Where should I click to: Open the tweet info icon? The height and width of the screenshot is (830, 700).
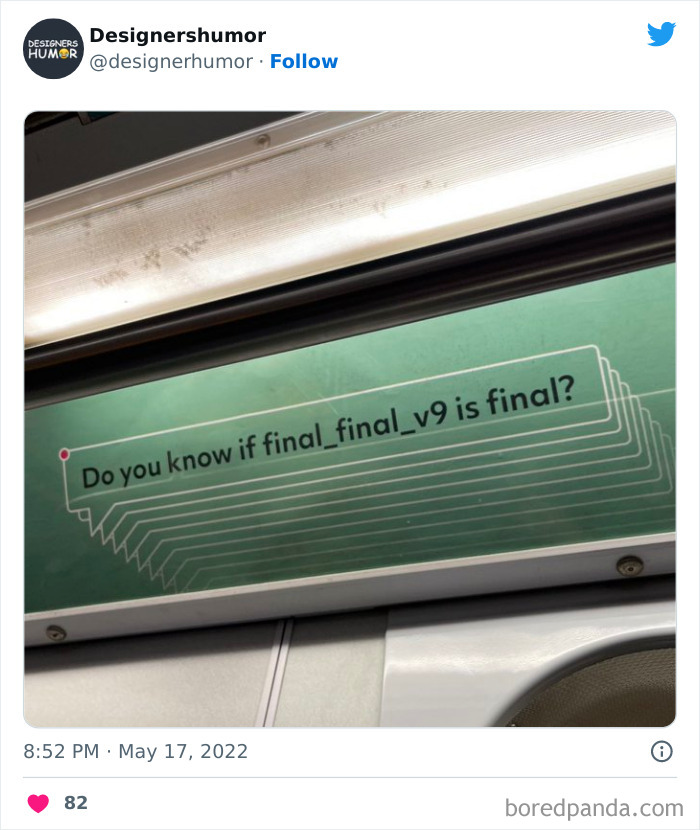pos(661,751)
